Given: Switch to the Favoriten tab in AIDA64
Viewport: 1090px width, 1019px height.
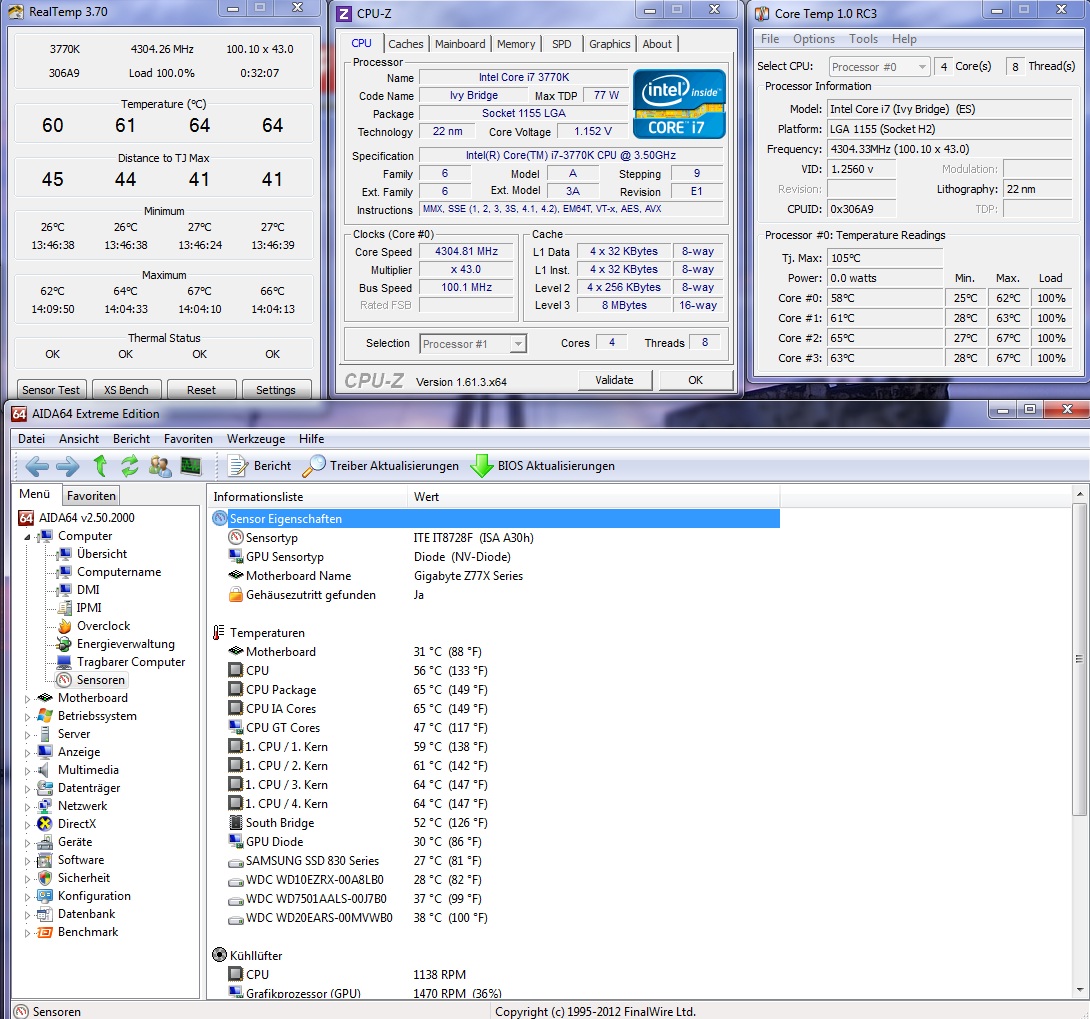Looking at the screenshot, I should pos(91,496).
